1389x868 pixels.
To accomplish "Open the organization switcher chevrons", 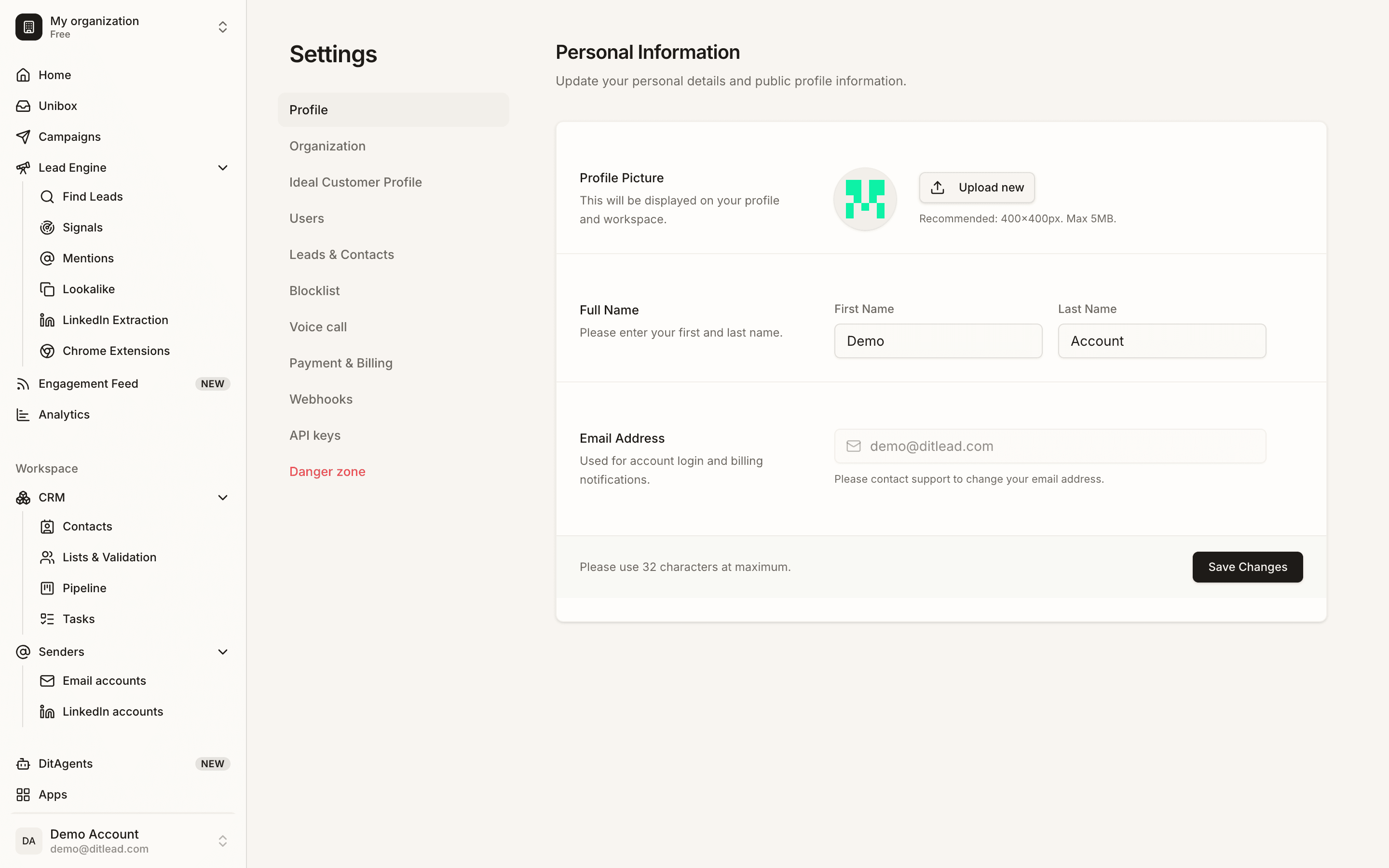I will click(x=223, y=27).
